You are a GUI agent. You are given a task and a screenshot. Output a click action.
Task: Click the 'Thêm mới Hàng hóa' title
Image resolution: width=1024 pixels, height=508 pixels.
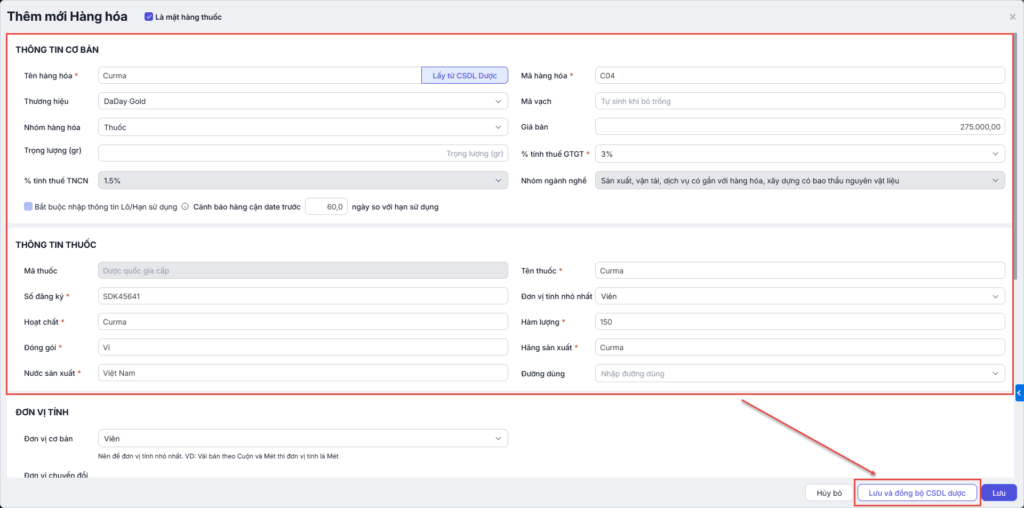click(67, 16)
